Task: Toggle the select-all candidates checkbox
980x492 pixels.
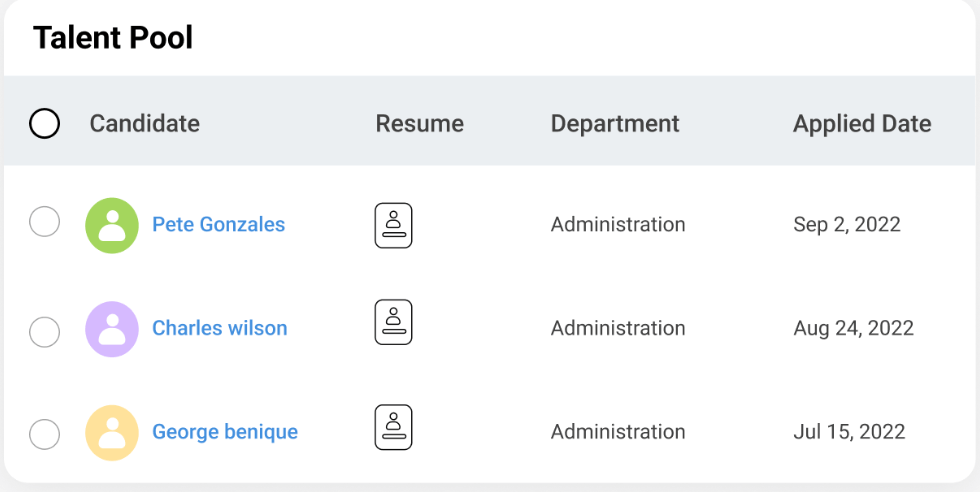Action: pos(44,124)
